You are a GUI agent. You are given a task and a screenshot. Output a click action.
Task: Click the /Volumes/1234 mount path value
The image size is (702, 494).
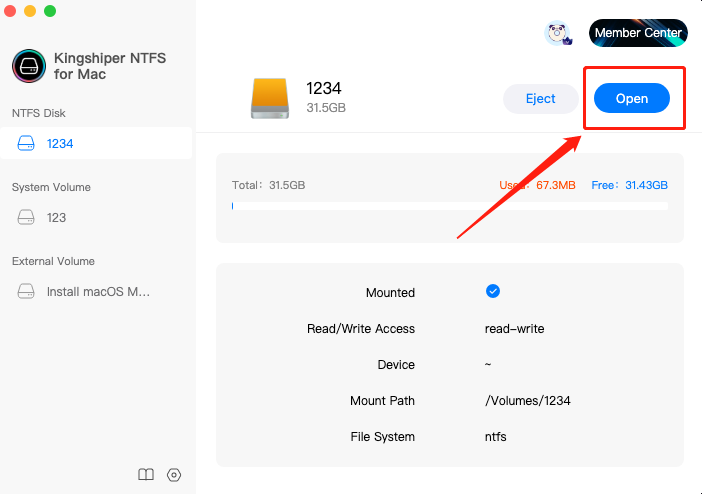tap(528, 400)
